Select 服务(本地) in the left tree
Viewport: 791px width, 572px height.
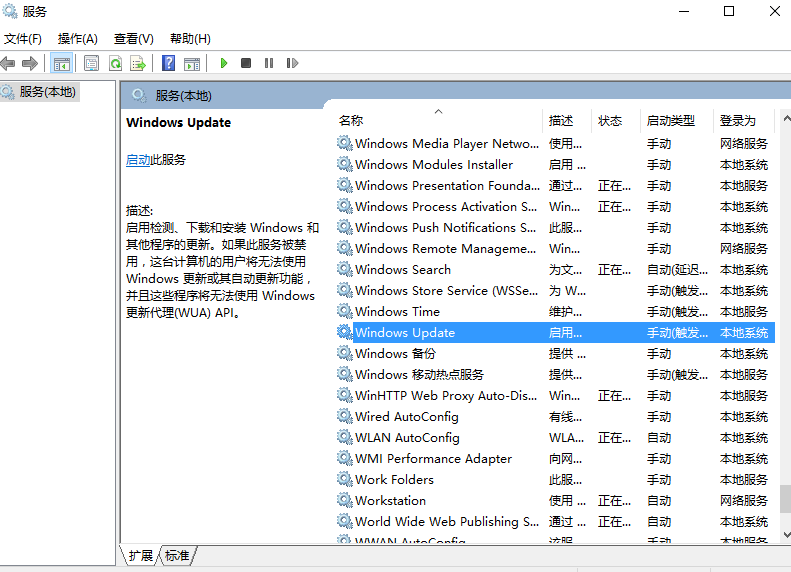47,92
